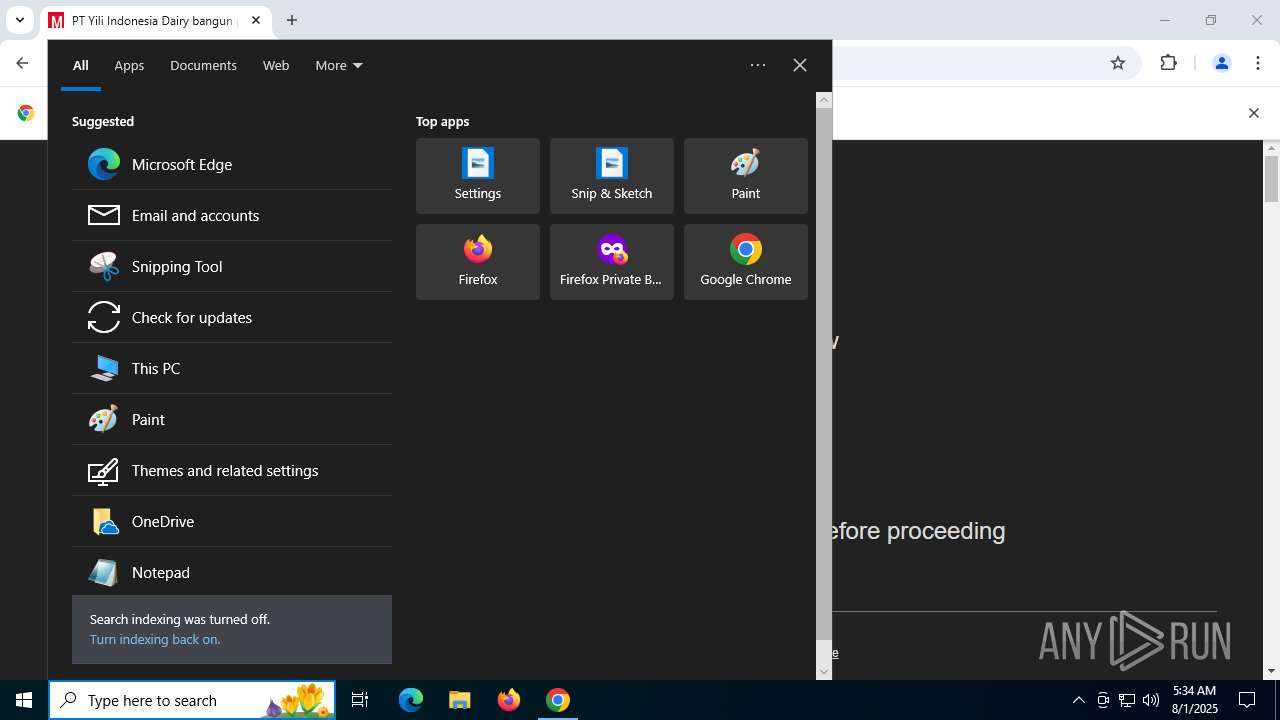Screen dimensions: 1280x720
Task: Open Chrome's three-dot menu
Action: tap(1257, 63)
